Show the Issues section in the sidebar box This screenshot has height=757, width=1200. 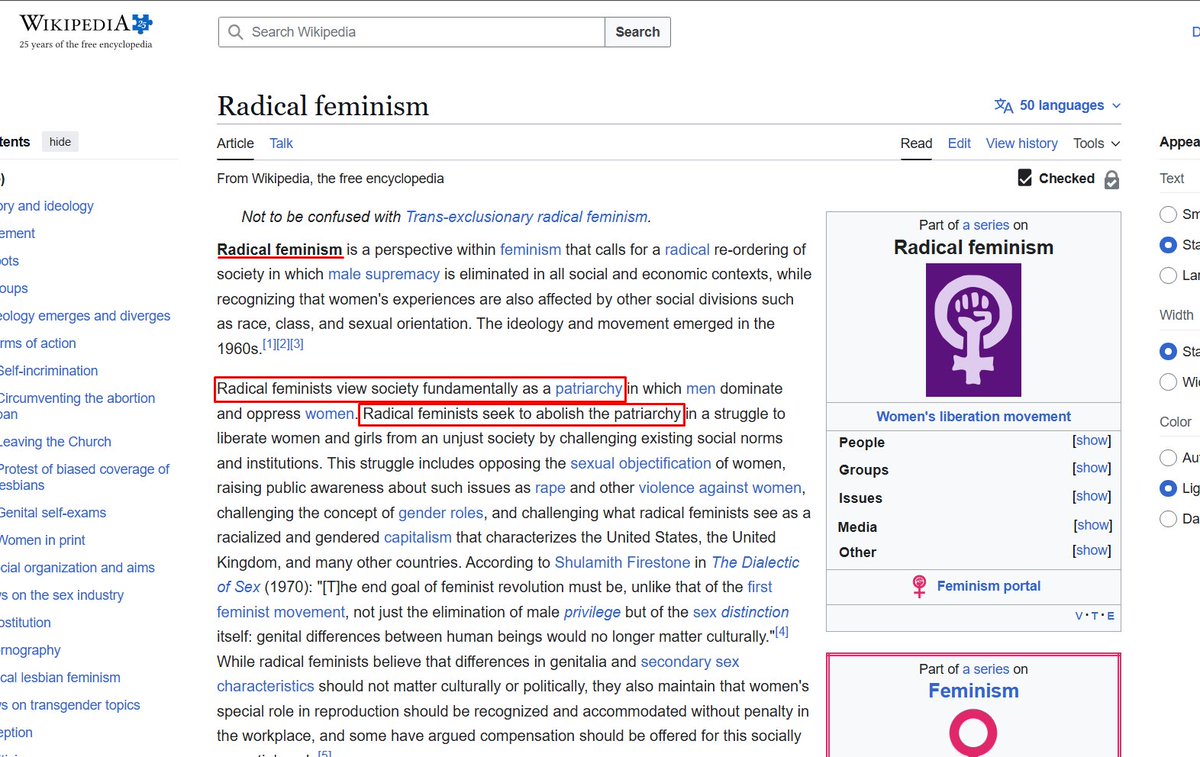pos(1091,495)
